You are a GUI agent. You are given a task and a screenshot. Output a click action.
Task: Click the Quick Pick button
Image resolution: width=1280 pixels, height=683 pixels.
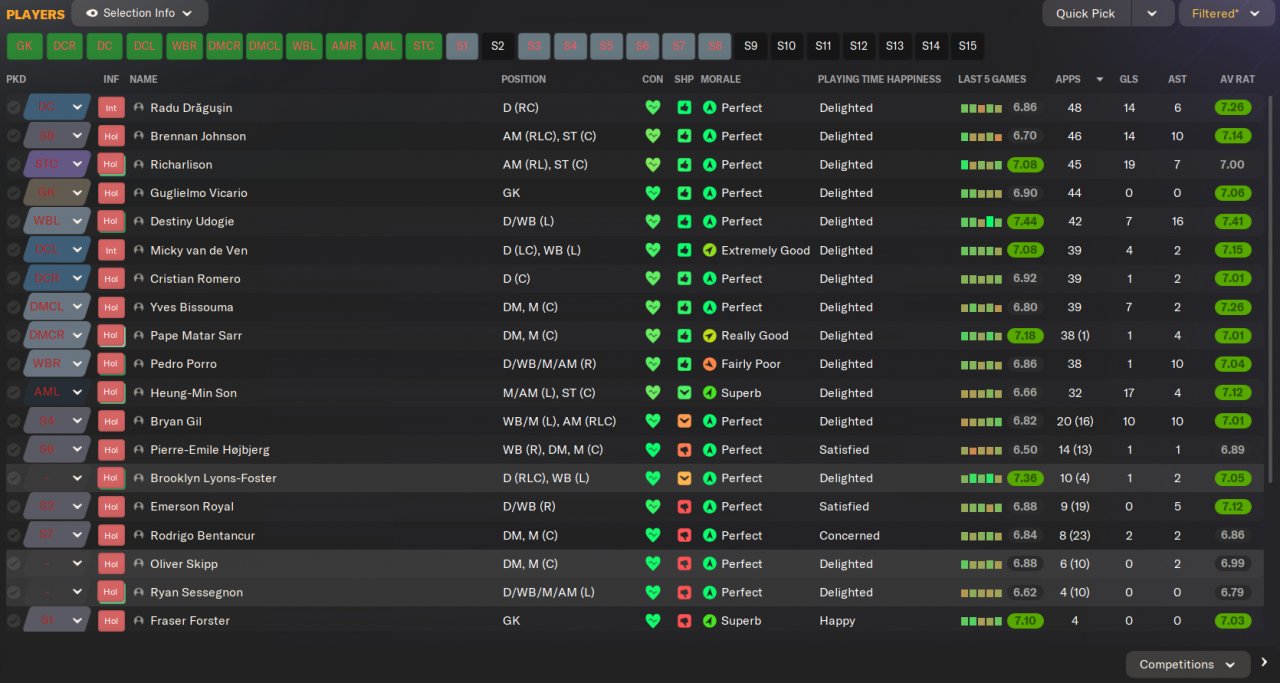tap(1086, 13)
